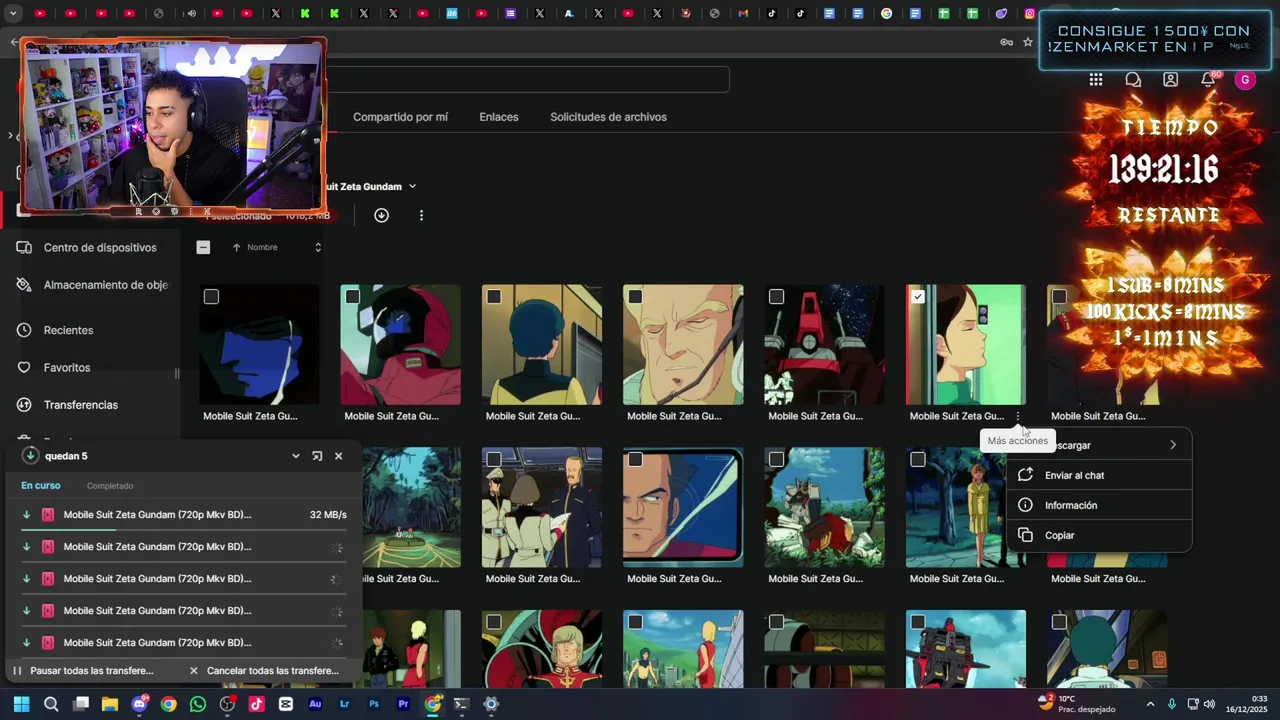The height and width of the screenshot is (720, 1280).
Task: Open the blond red-suit character thumbnail
Action: 541,649
